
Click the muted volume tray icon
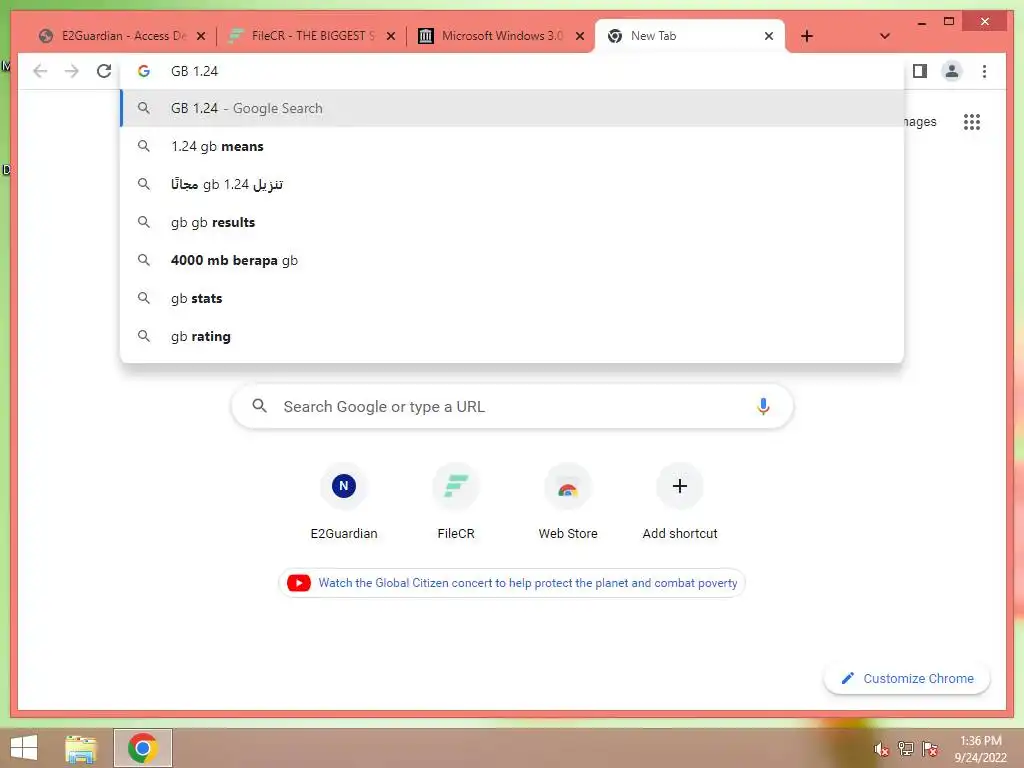(x=881, y=749)
